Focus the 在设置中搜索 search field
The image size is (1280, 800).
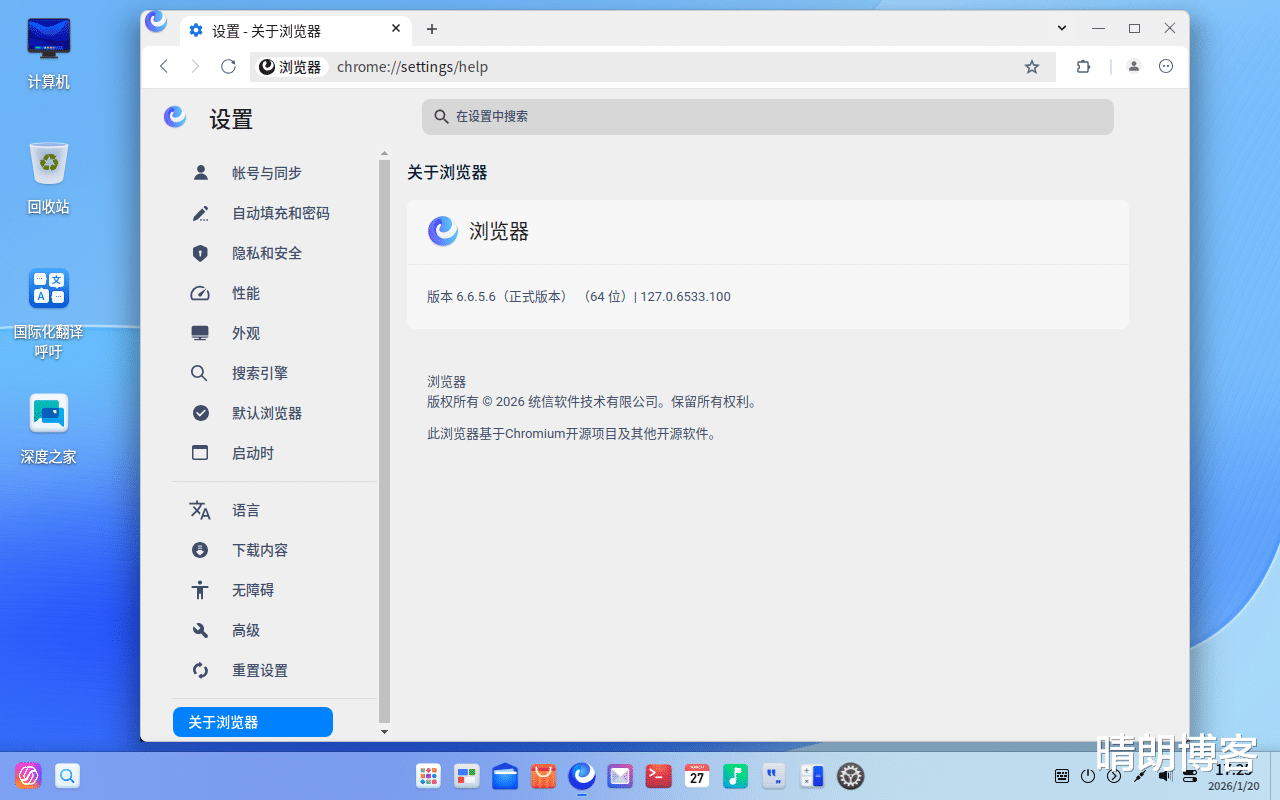(768, 117)
